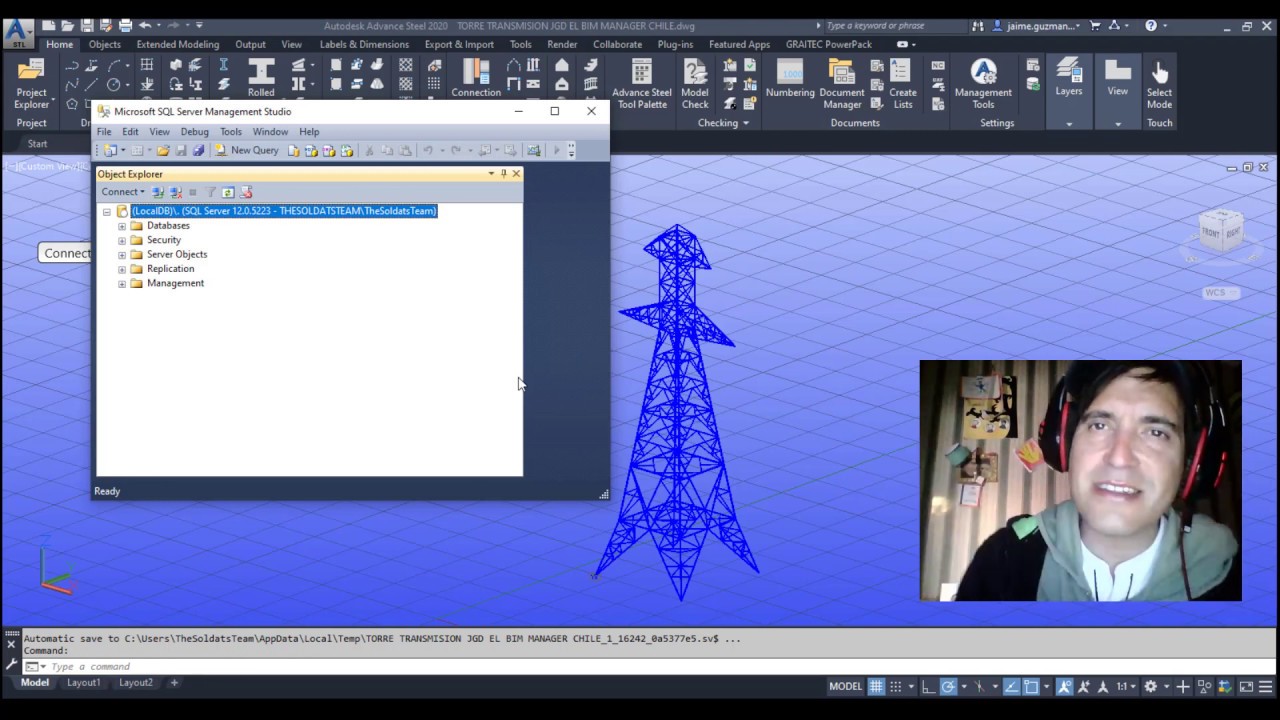Toggle auto-scale annotation in status bar

click(1084, 686)
